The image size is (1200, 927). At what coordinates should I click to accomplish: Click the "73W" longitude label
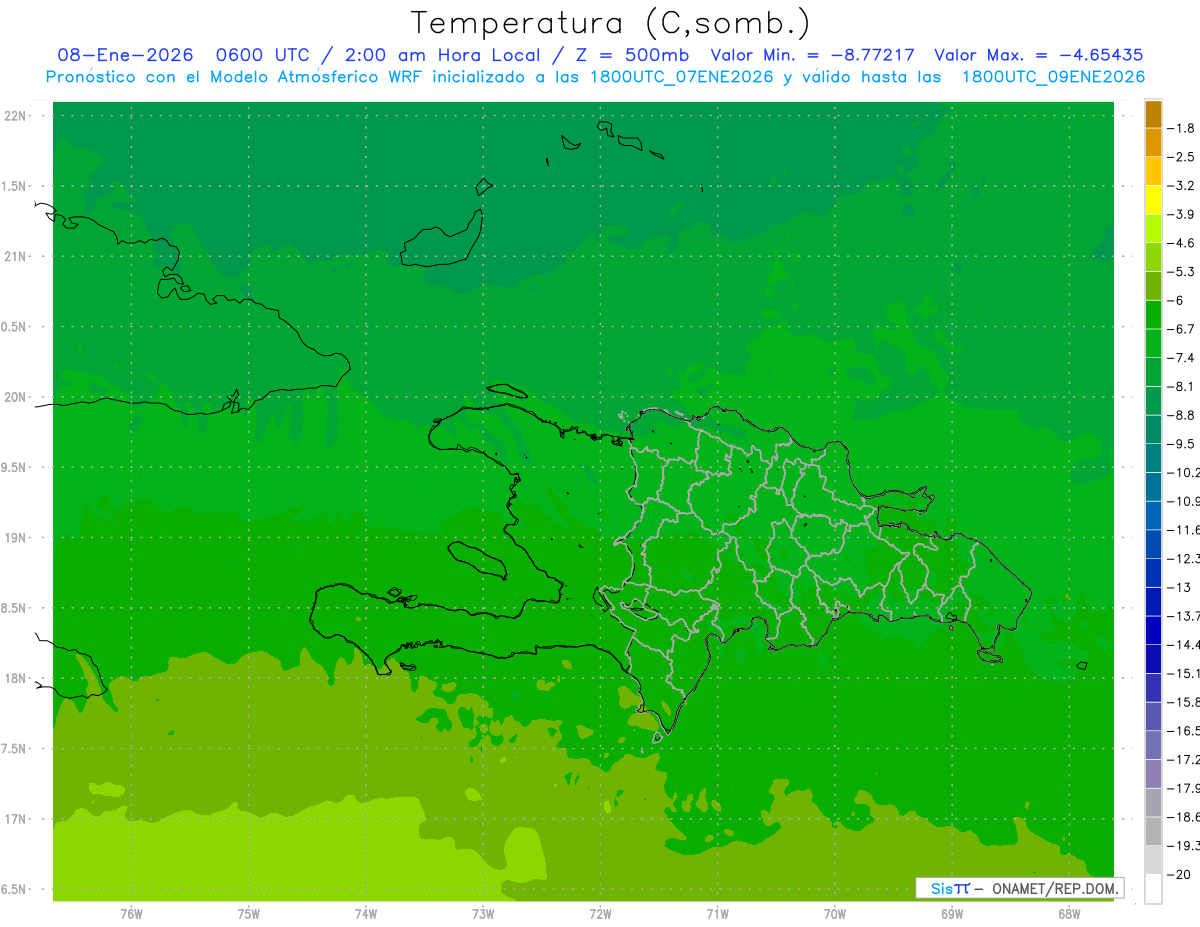(x=483, y=914)
